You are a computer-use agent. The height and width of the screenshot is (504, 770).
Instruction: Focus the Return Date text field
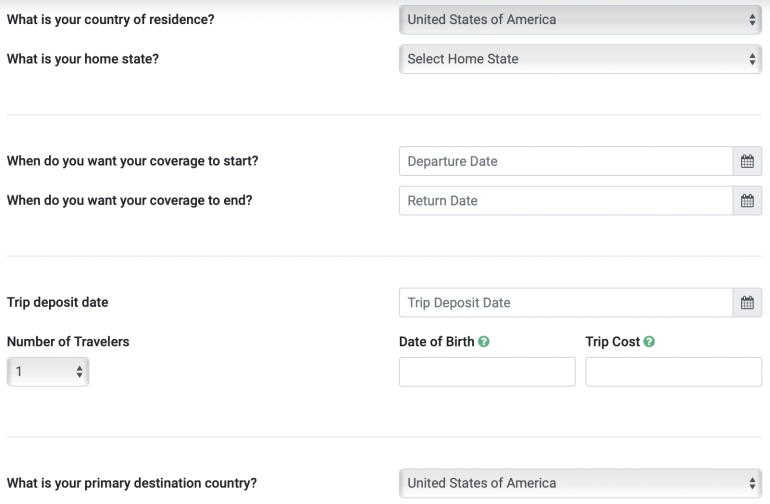pos(565,201)
